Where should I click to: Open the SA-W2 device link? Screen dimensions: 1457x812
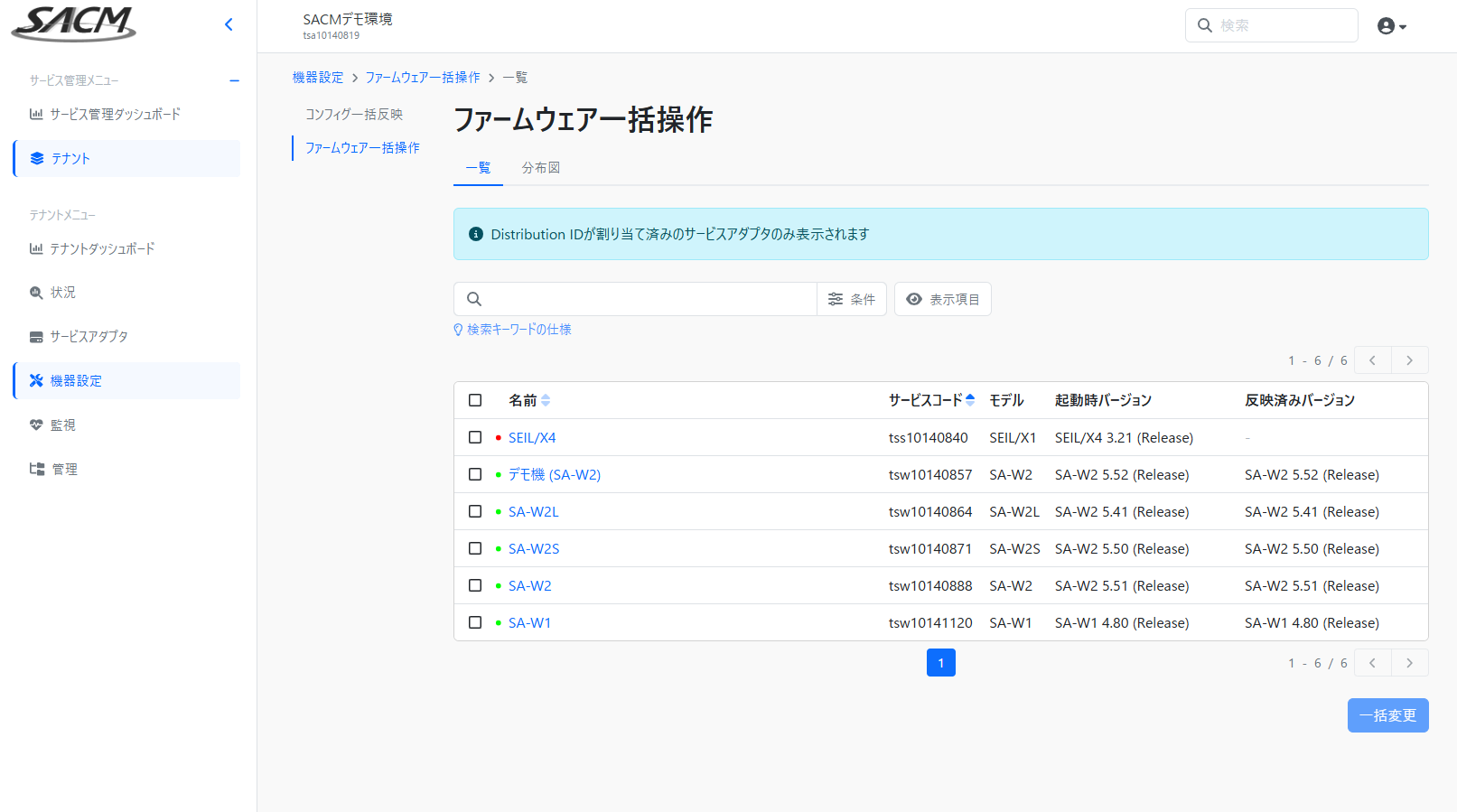pos(530,586)
